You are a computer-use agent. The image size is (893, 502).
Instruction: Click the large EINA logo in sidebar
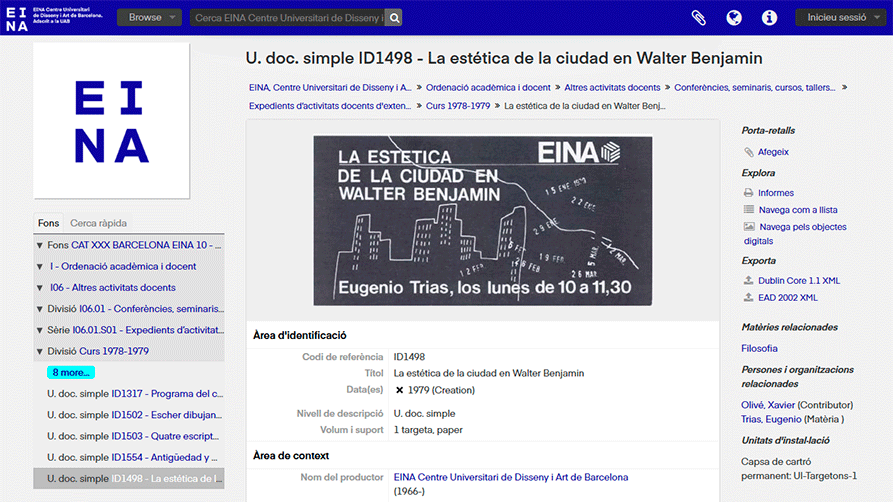[112, 121]
